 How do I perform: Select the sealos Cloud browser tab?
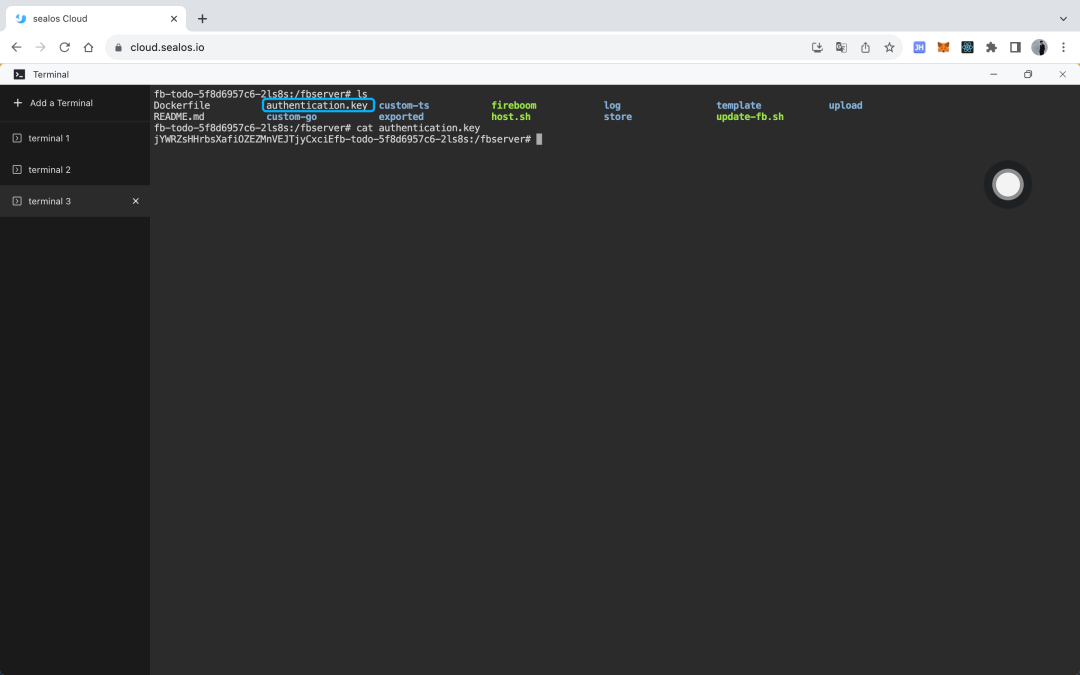coord(96,19)
